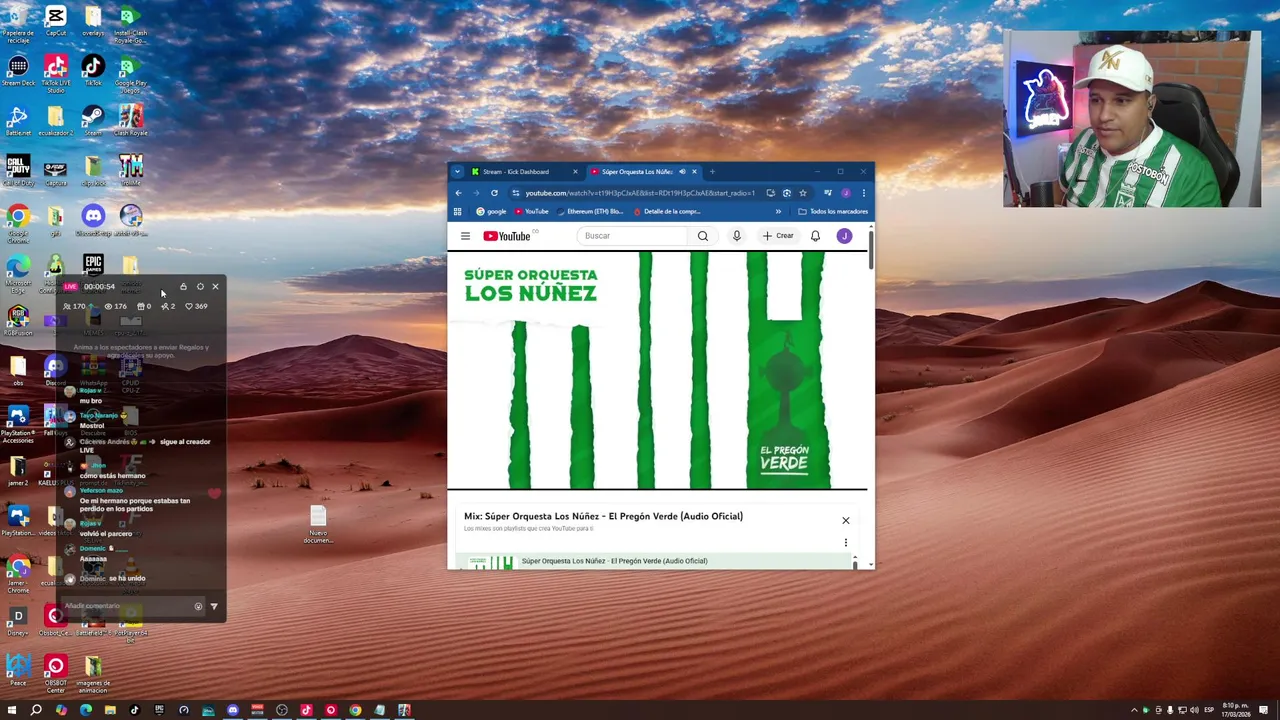Open Windows taskbar search
The height and width of the screenshot is (720, 1280).
36,710
